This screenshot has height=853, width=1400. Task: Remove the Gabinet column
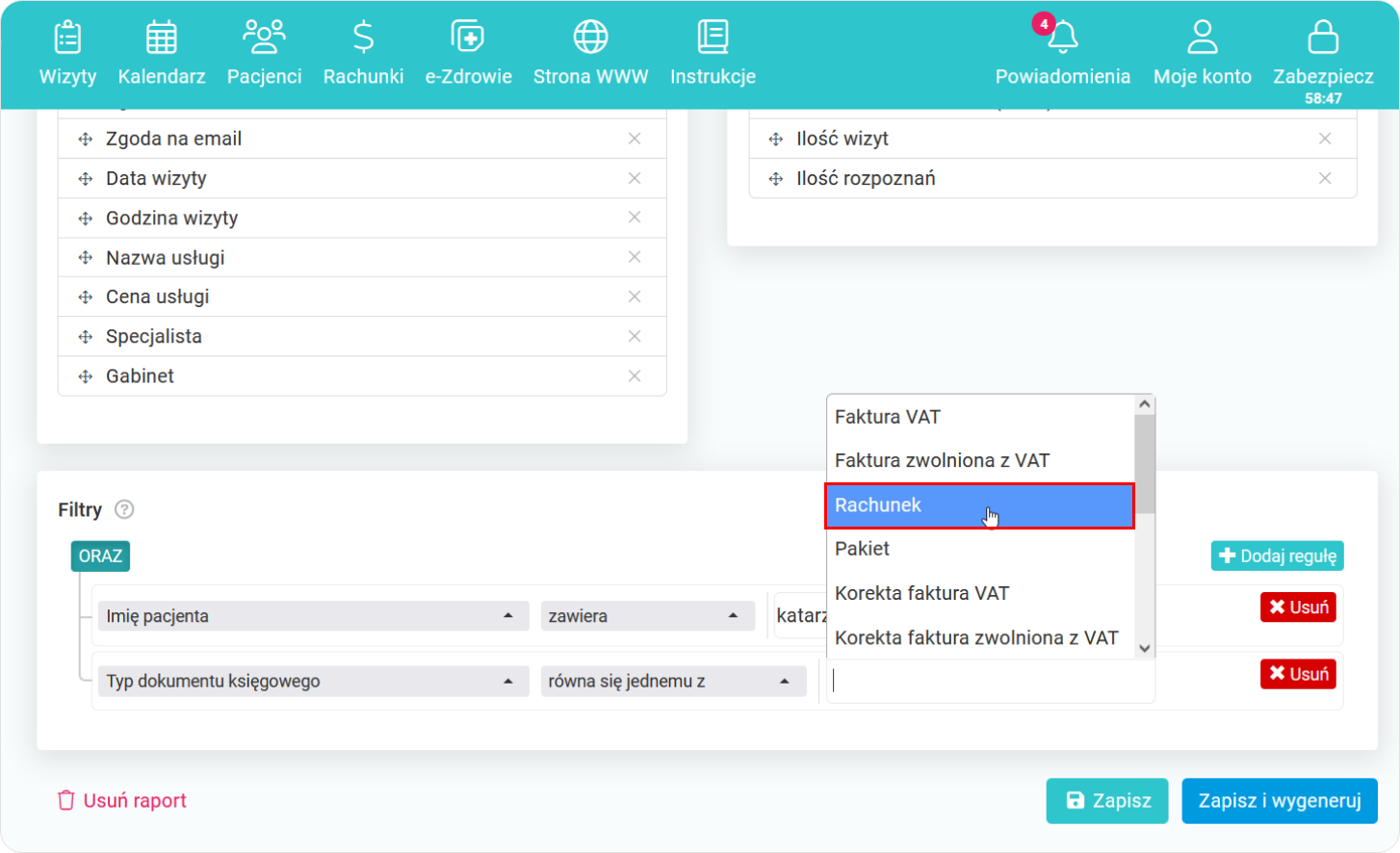click(635, 375)
